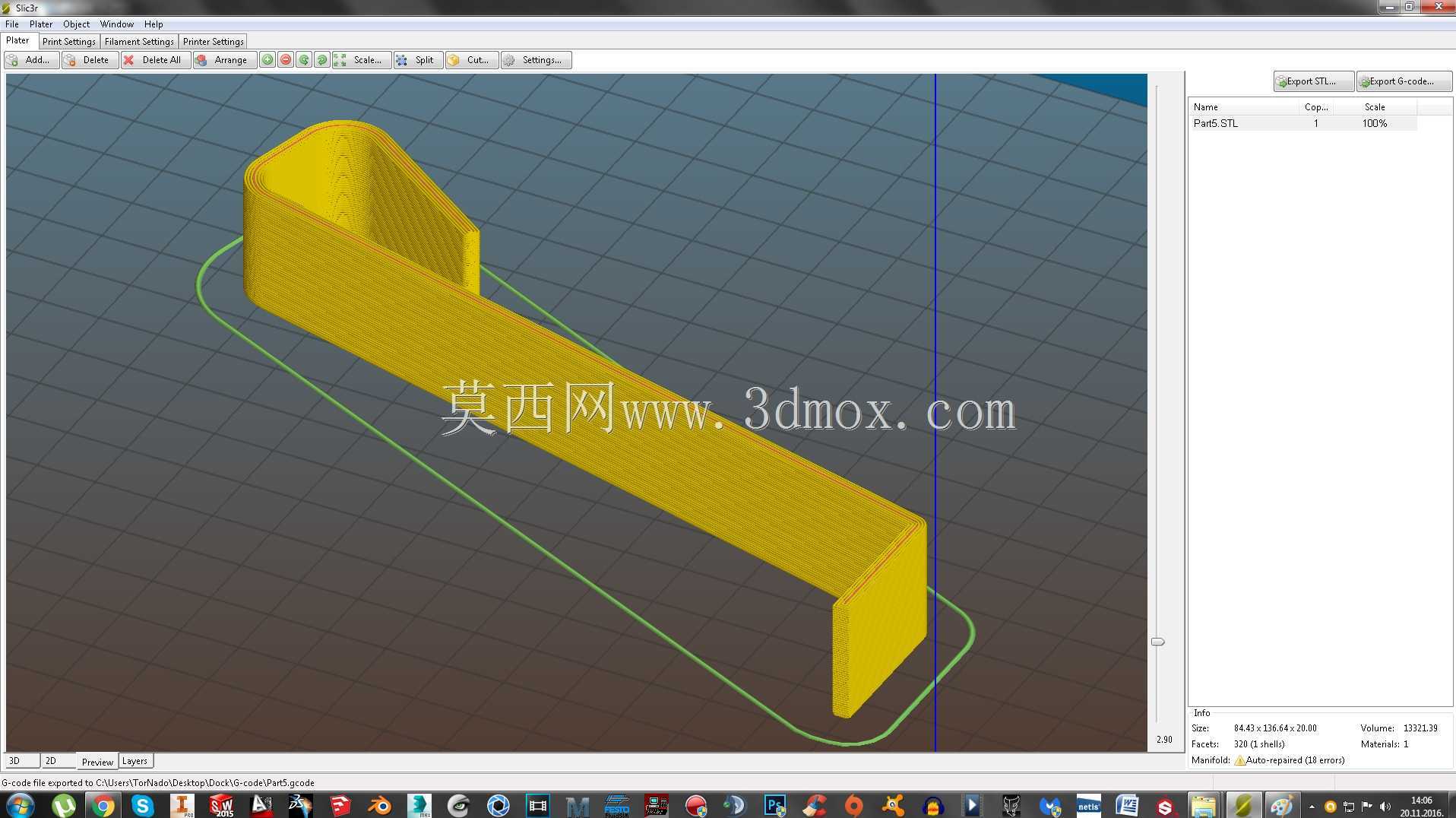Open the Object menu
The image size is (1456, 818).
tap(76, 24)
